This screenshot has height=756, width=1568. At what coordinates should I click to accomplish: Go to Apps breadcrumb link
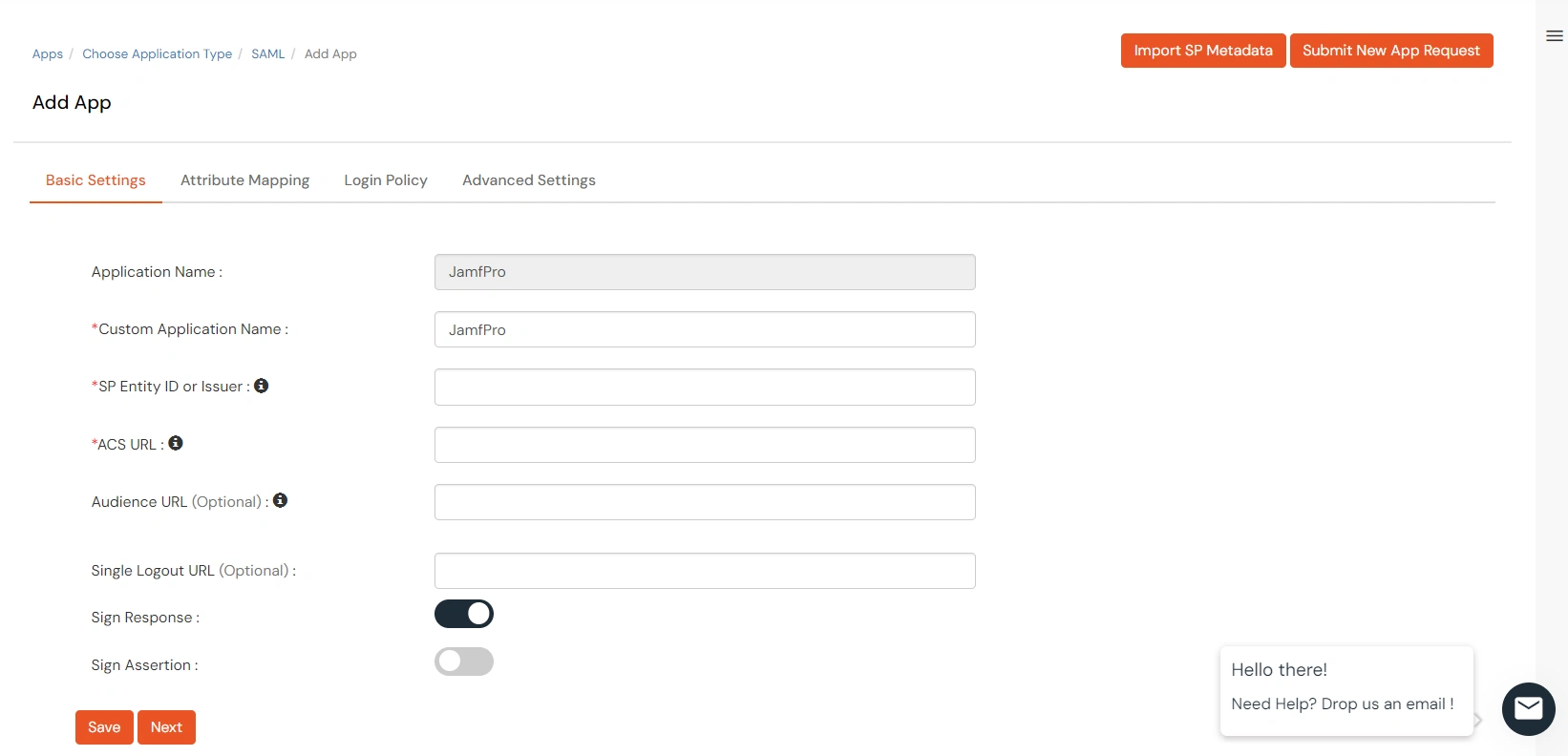pos(48,54)
